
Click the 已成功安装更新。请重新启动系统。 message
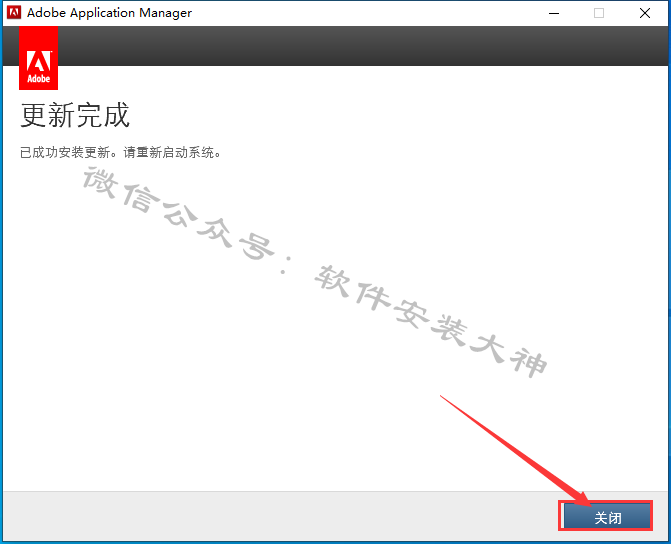coord(121,152)
